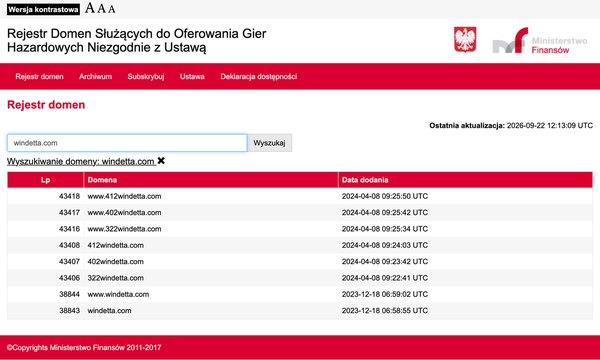Click the Wyszukaj search button
This screenshot has width=600, height=360.
269,143
